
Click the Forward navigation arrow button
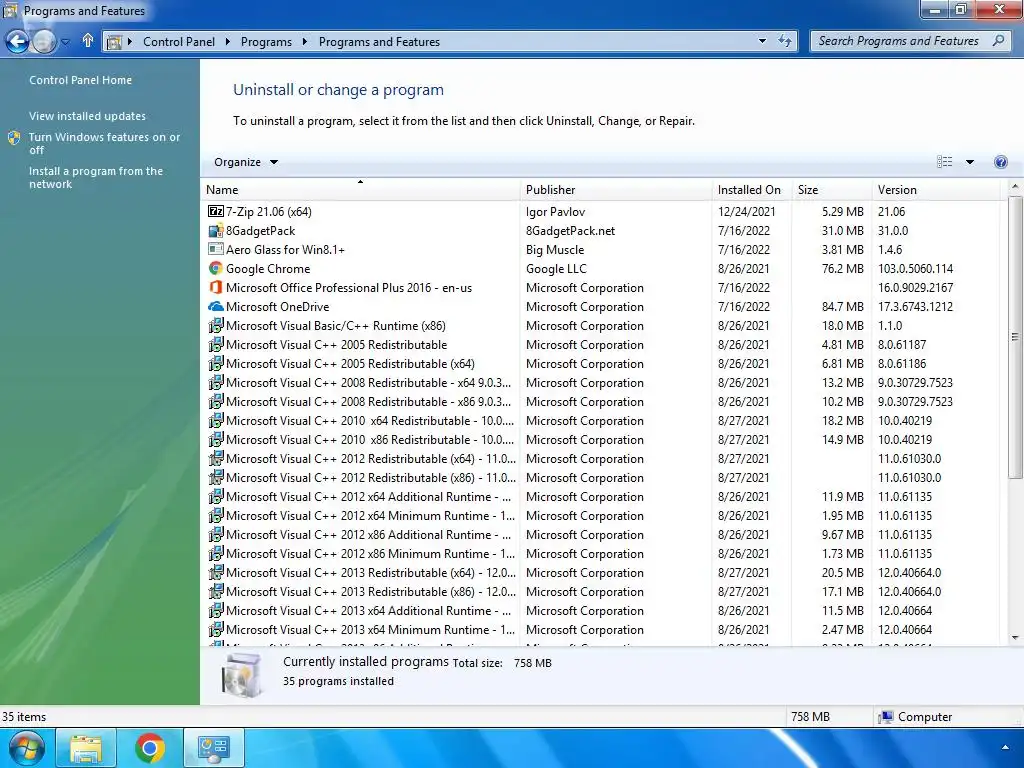[x=44, y=42]
